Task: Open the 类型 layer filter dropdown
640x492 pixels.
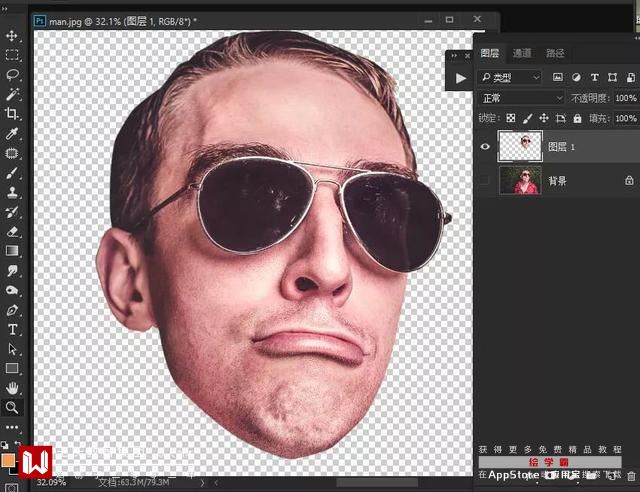Action: pos(510,77)
